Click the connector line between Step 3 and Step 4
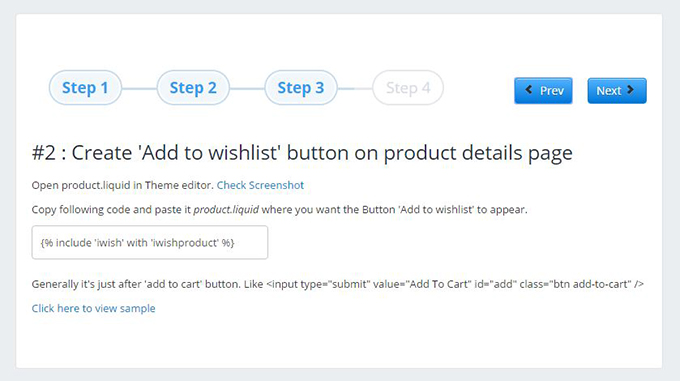 pos(355,88)
